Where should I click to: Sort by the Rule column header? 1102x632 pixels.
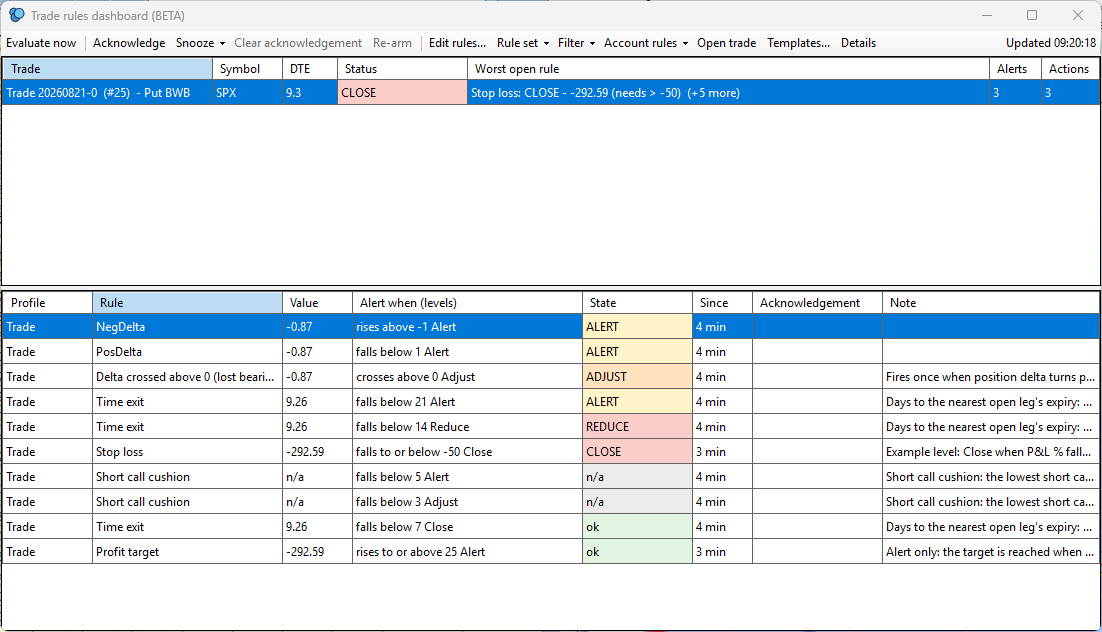pos(187,303)
